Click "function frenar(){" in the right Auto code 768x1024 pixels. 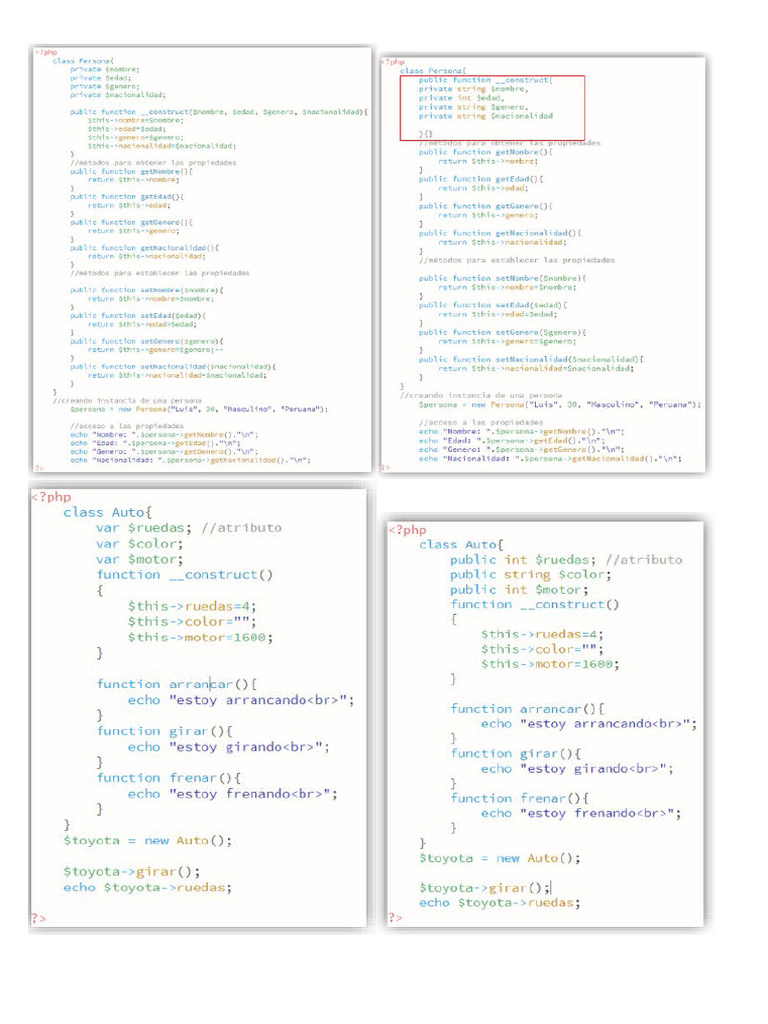pyautogui.click(x=520, y=799)
